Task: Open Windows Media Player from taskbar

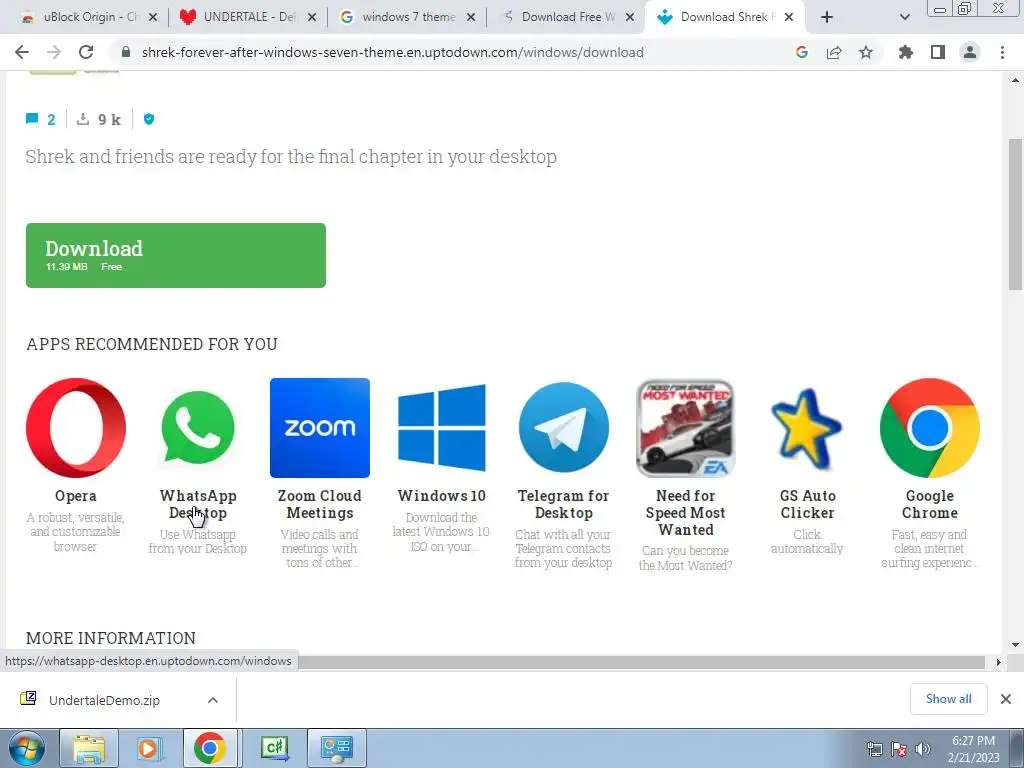Action: coord(148,748)
